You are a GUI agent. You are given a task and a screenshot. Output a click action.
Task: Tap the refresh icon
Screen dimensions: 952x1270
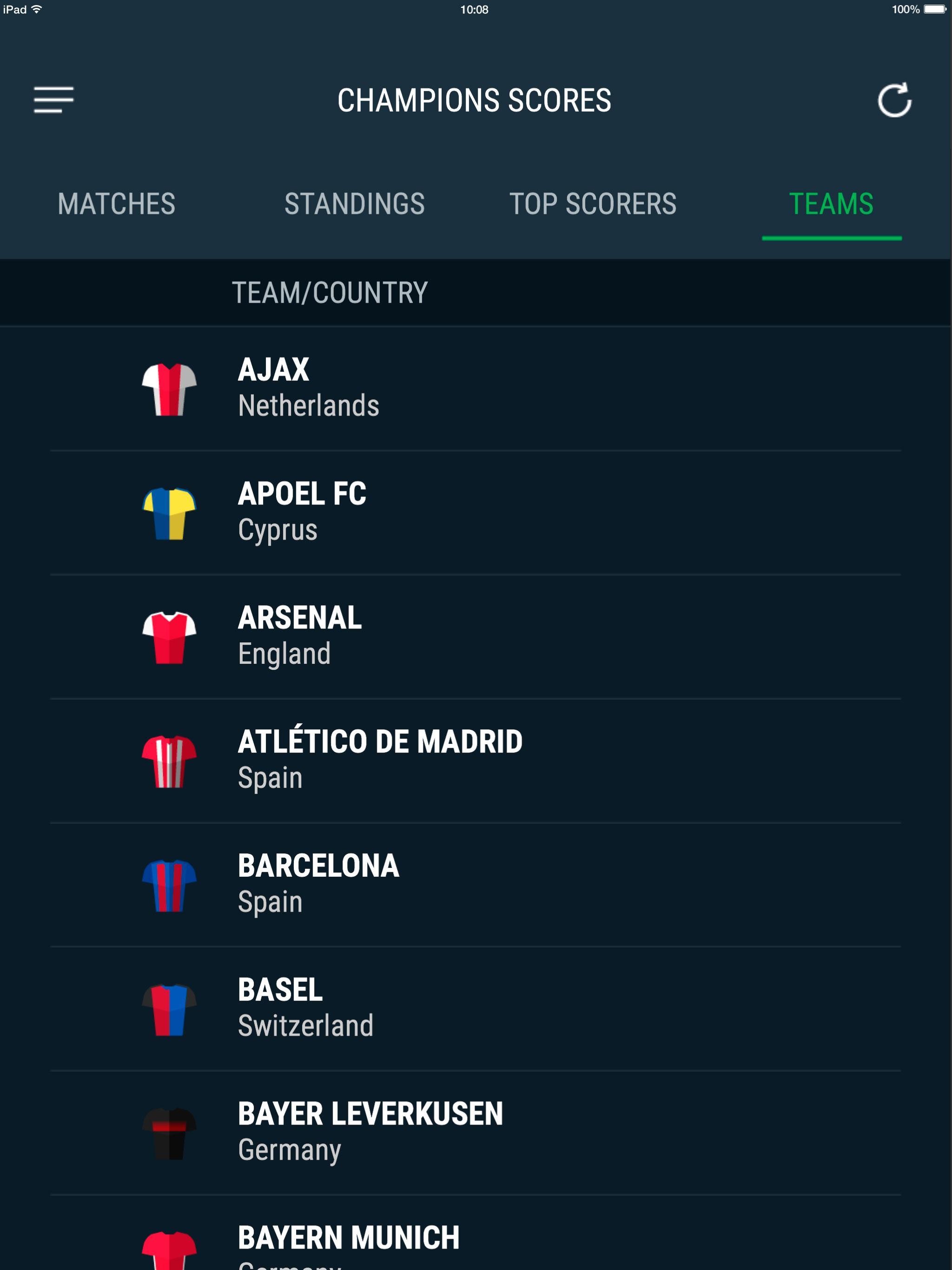pos(894,100)
